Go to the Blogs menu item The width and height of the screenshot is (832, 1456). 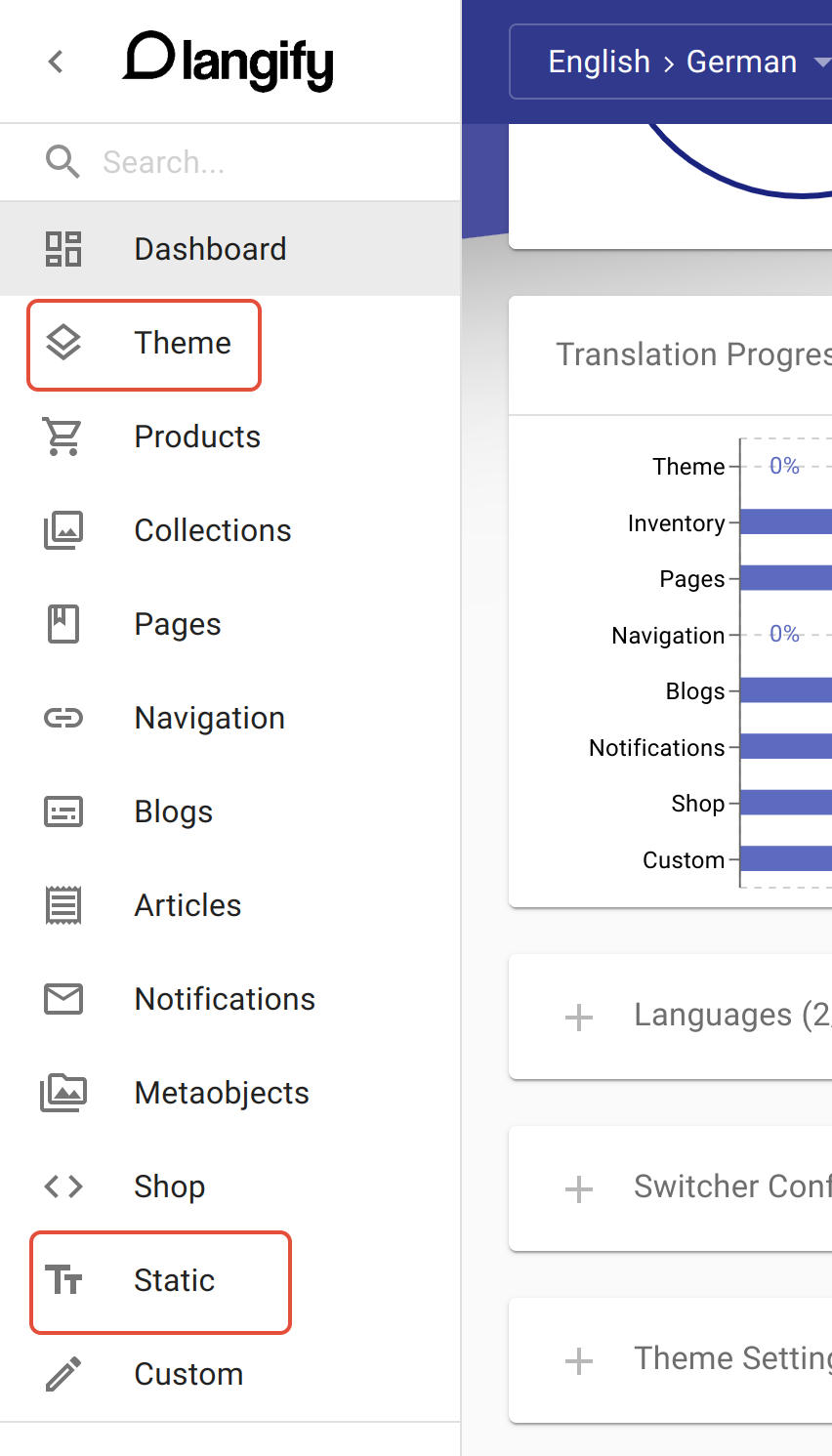pyautogui.click(x=173, y=811)
